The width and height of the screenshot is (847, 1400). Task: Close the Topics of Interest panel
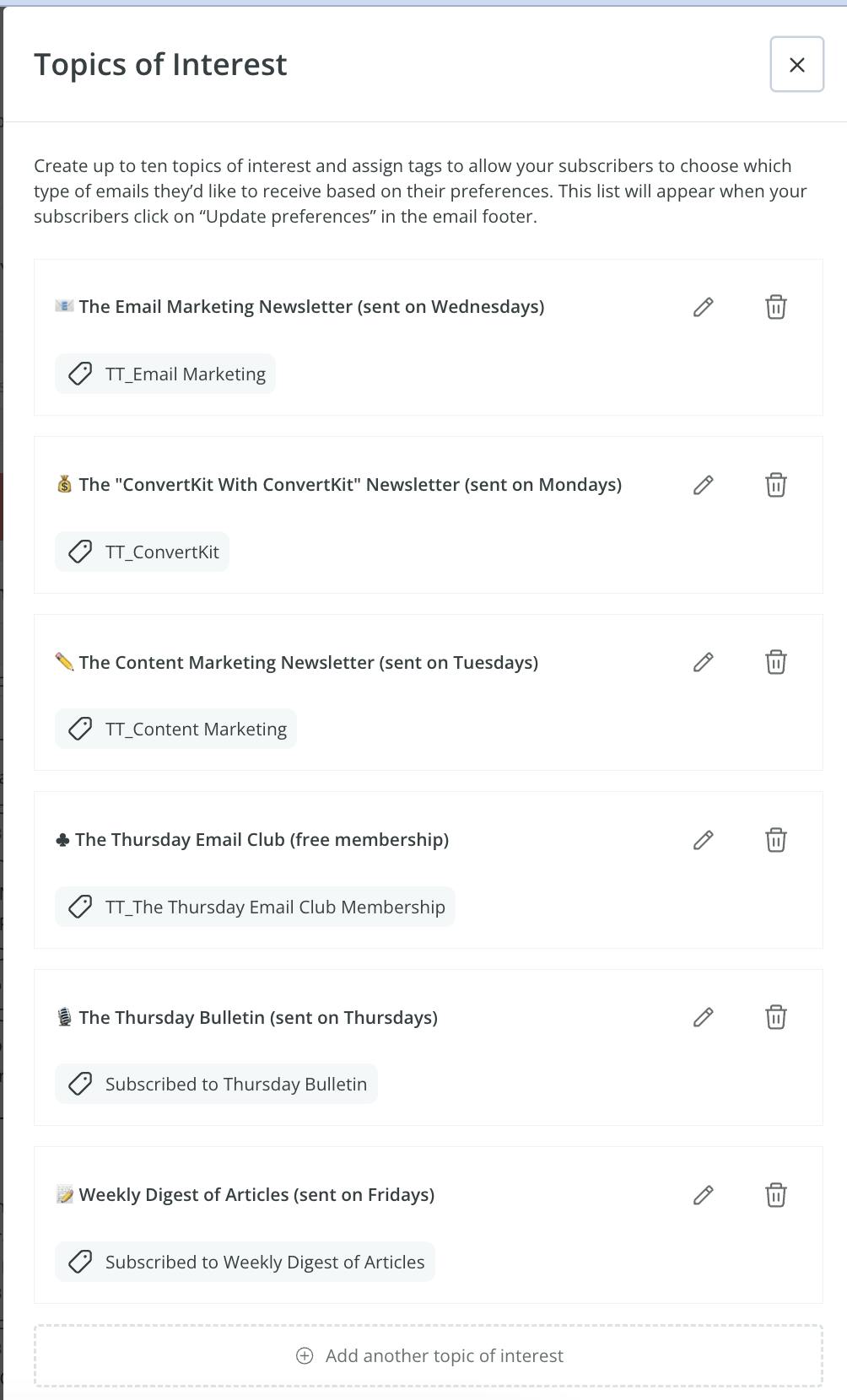click(x=796, y=65)
